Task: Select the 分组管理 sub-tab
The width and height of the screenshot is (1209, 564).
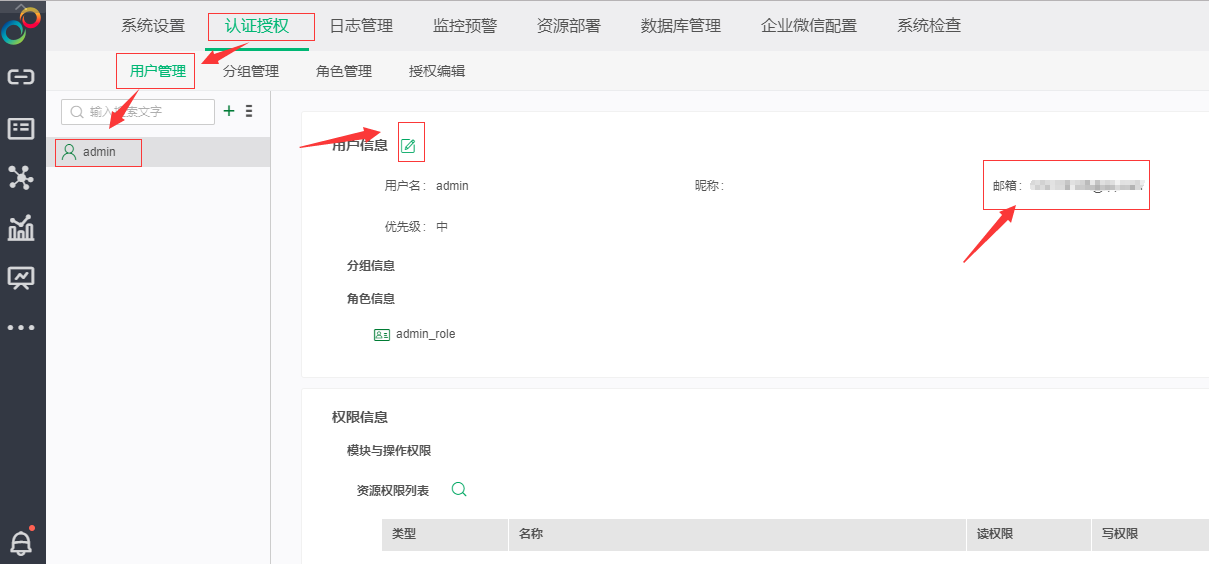Action: point(251,71)
